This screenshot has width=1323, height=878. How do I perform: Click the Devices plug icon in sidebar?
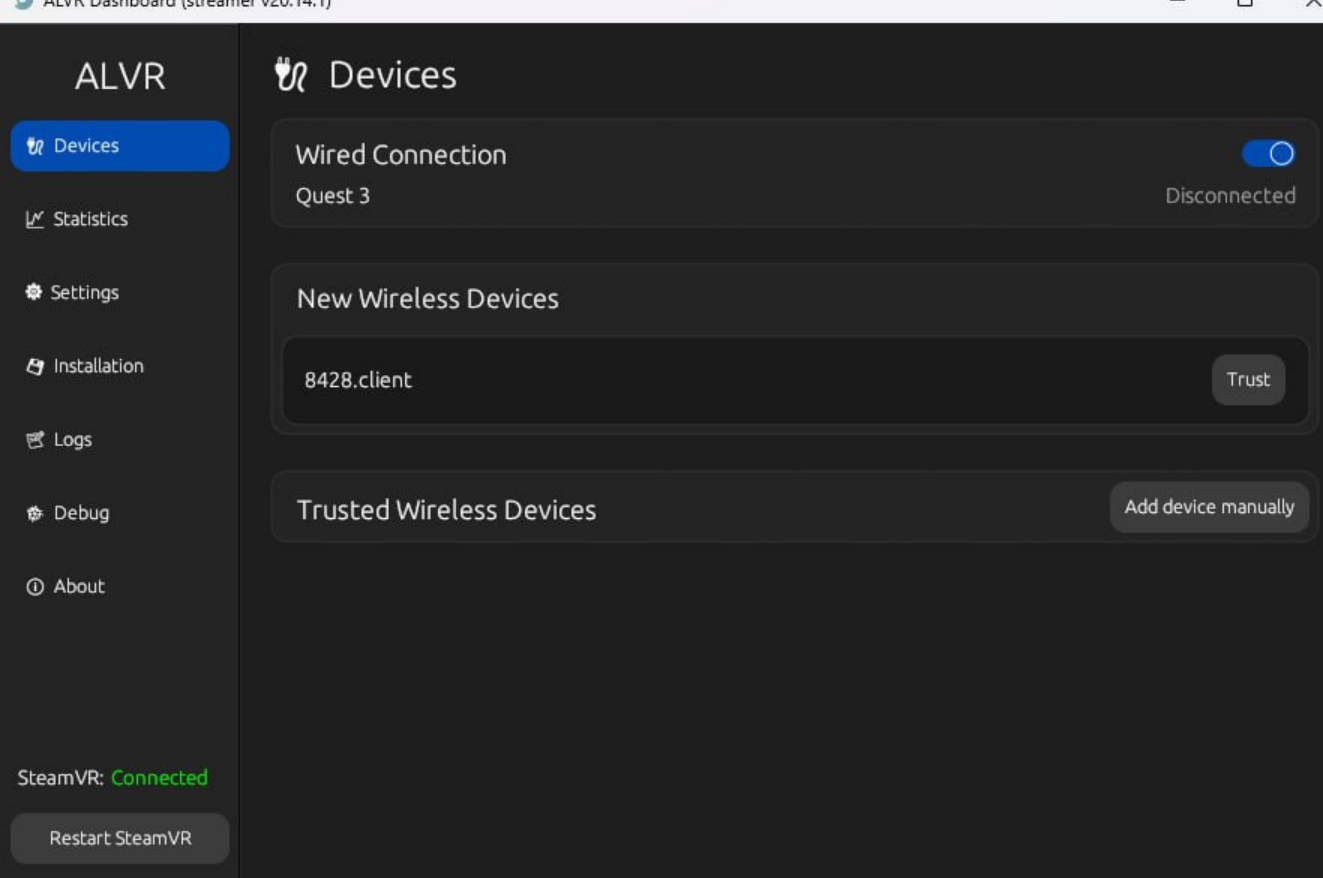point(35,147)
